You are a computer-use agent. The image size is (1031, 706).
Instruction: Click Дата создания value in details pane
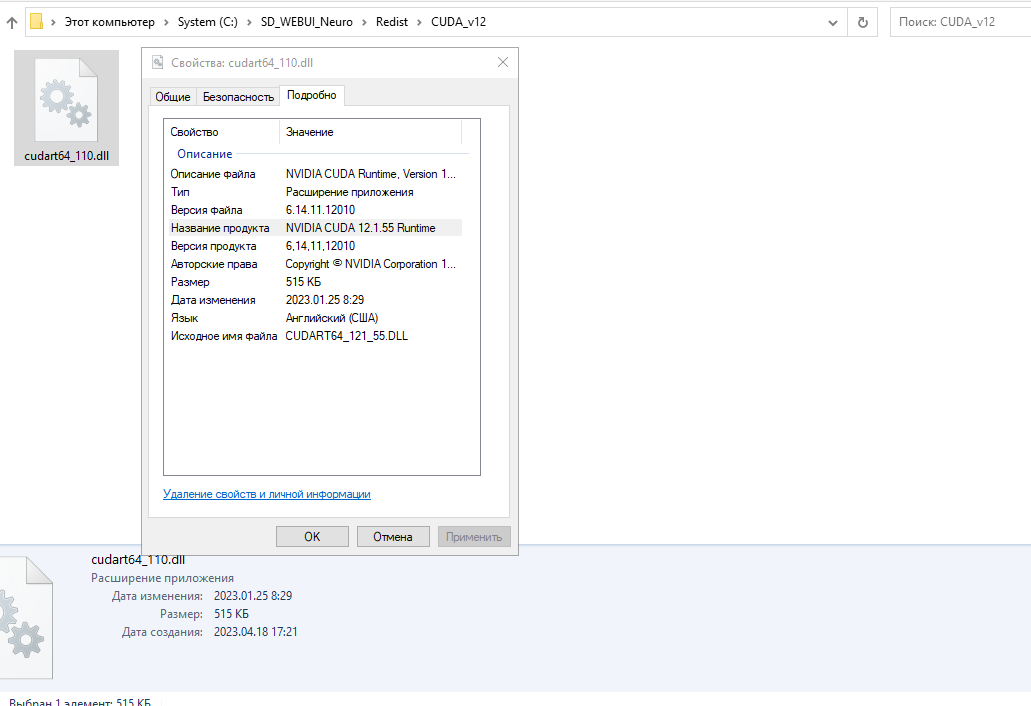tap(256, 632)
